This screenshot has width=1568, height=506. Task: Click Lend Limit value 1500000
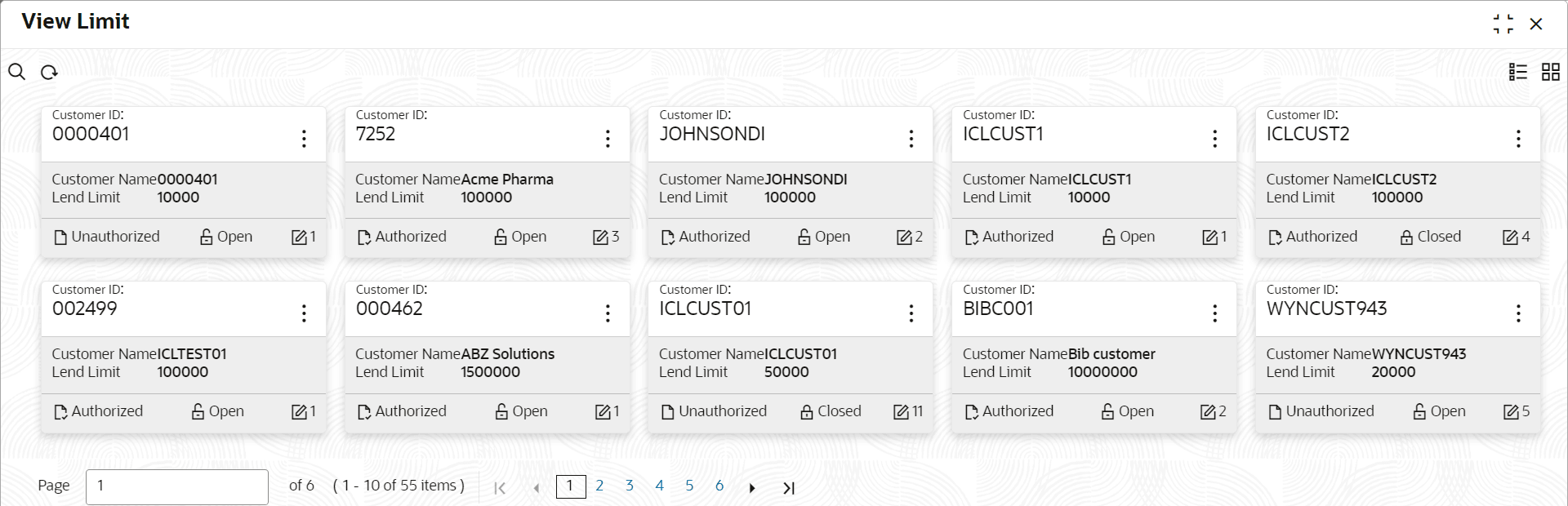(x=491, y=372)
